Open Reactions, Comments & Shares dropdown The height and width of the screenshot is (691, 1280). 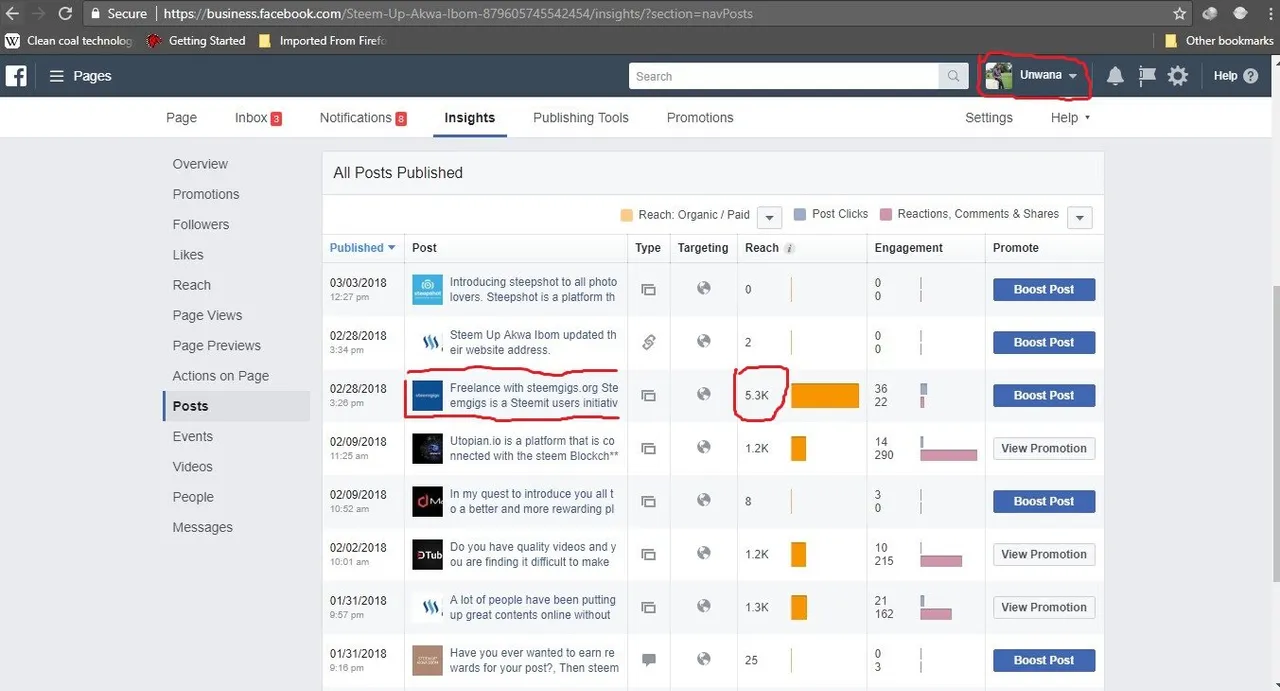pos(1079,217)
